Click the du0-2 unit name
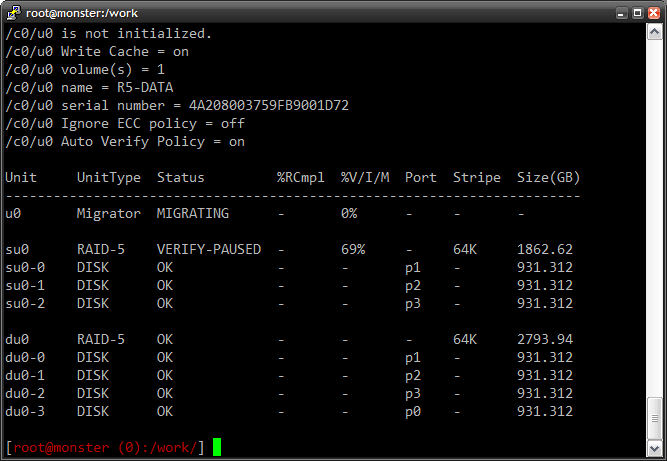This screenshot has width=667, height=461. [25, 394]
